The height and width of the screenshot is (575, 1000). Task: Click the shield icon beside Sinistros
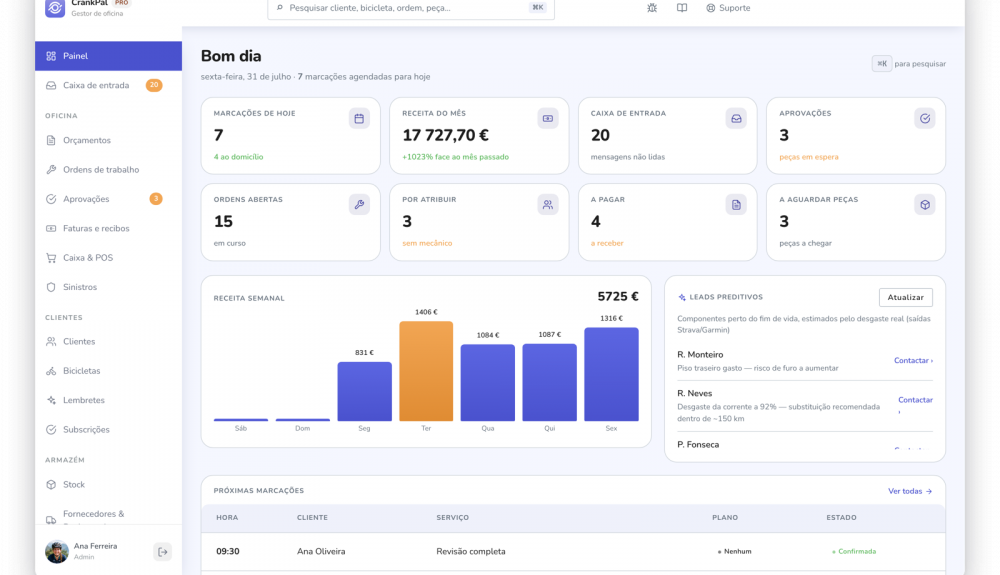(51, 287)
